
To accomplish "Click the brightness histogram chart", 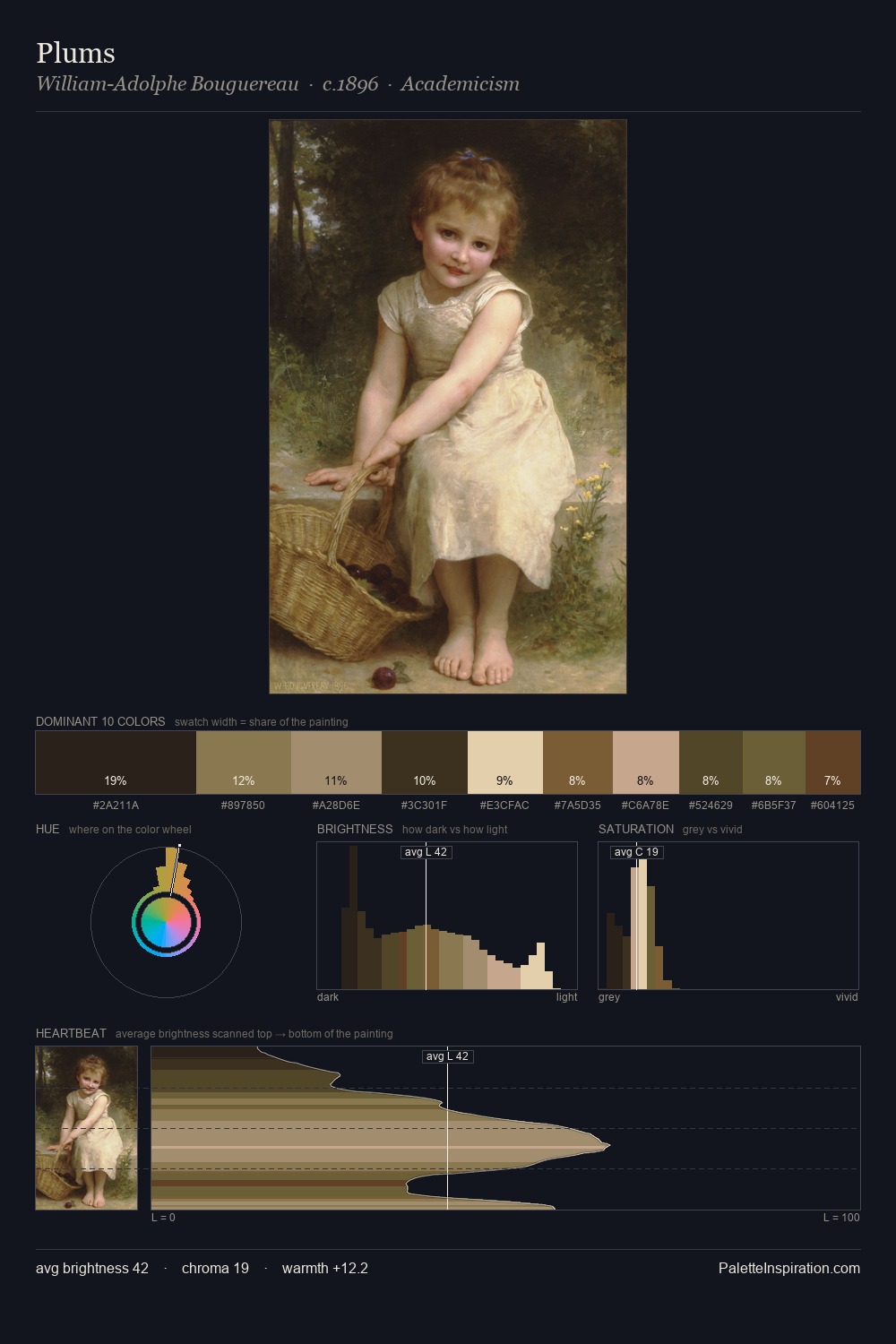I will pos(447,916).
